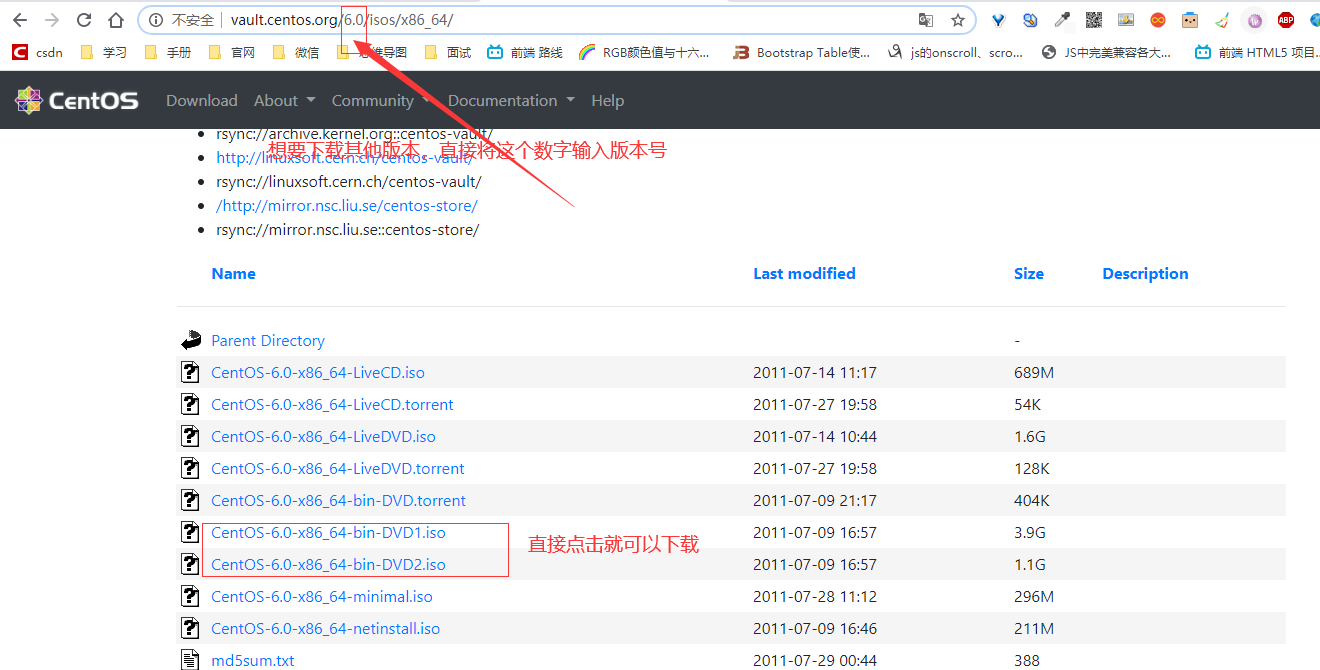Viewport: 1320px width, 670px height.
Task: Open the color picker eyedropper extension
Action: (1062, 20)
